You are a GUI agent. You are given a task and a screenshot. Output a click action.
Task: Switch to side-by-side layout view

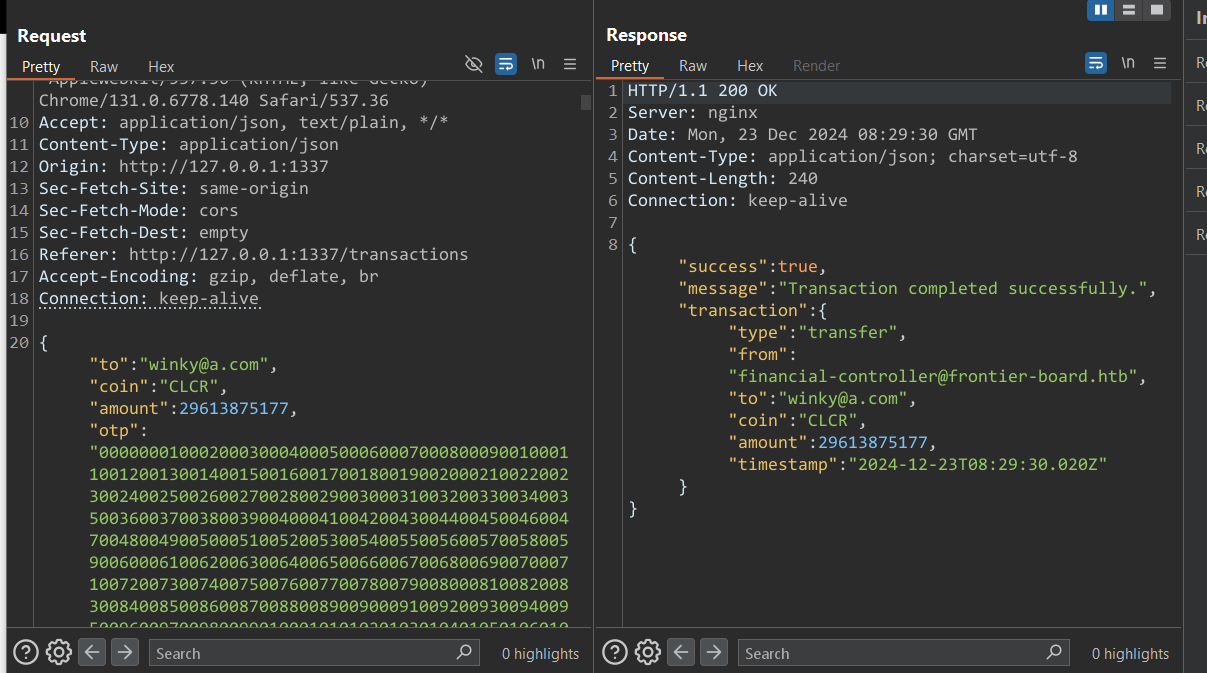pos(1100,10)
